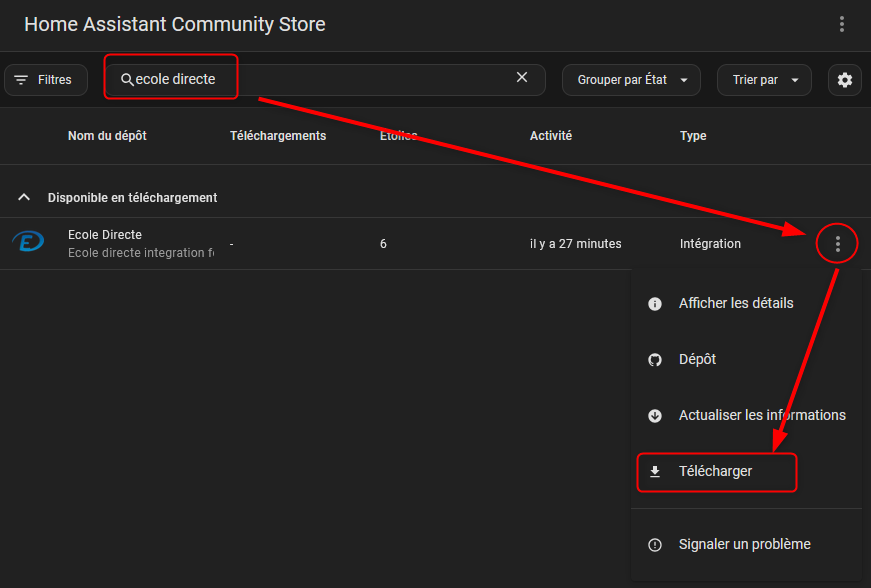Click the Ecole Directe logo icon

28,242
